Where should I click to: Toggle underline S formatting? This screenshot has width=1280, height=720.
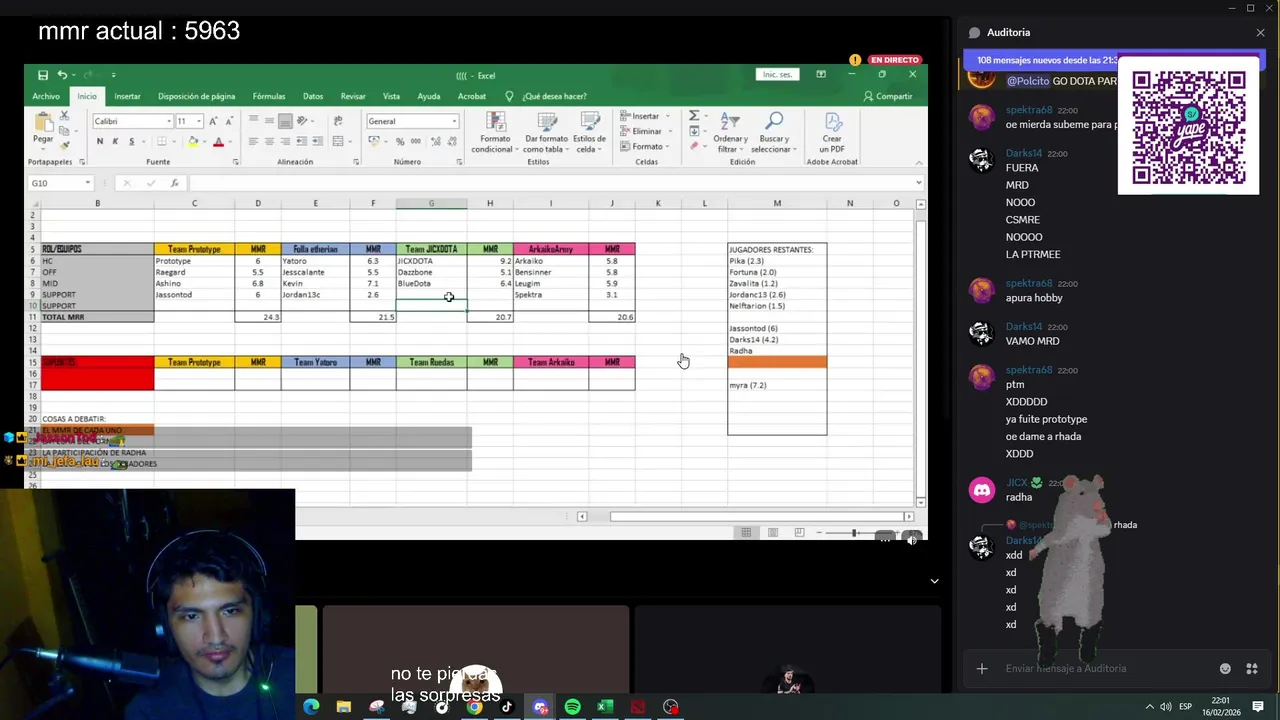click(x=131, y=142)
